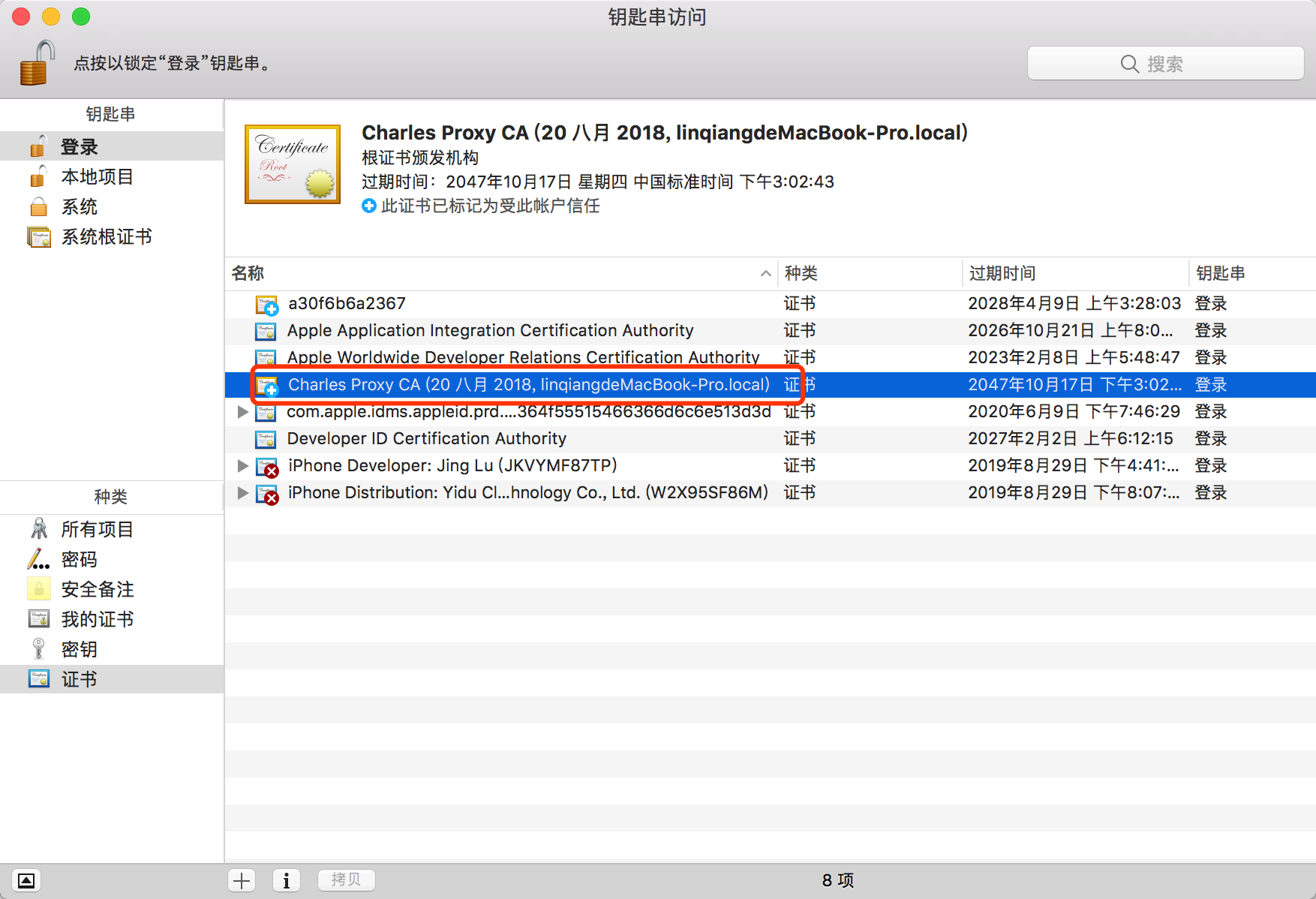Select the 安全备注 category icon

39,589
